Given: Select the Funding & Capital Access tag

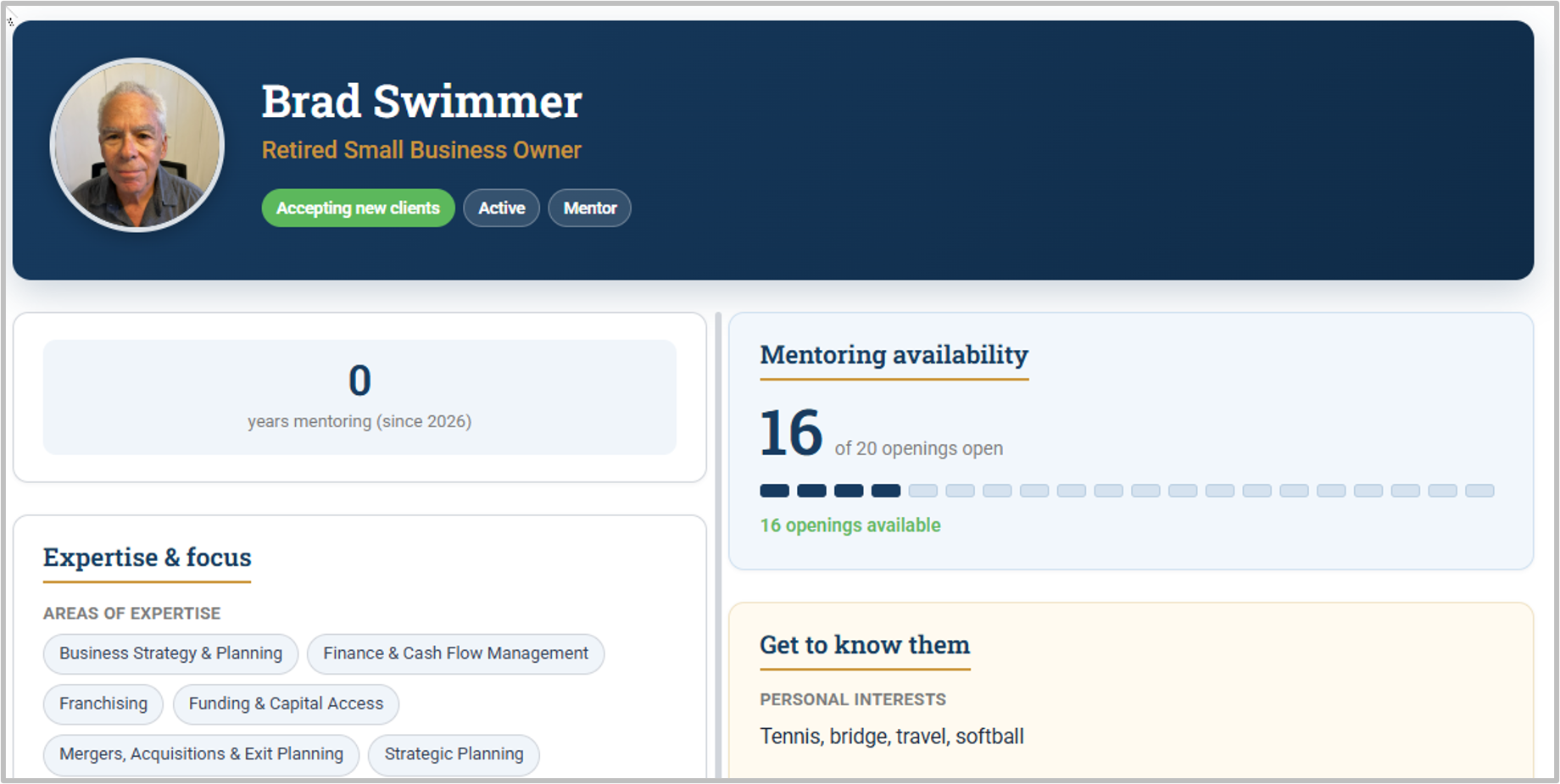Looking at the screenshot, I should pos(286,703).
